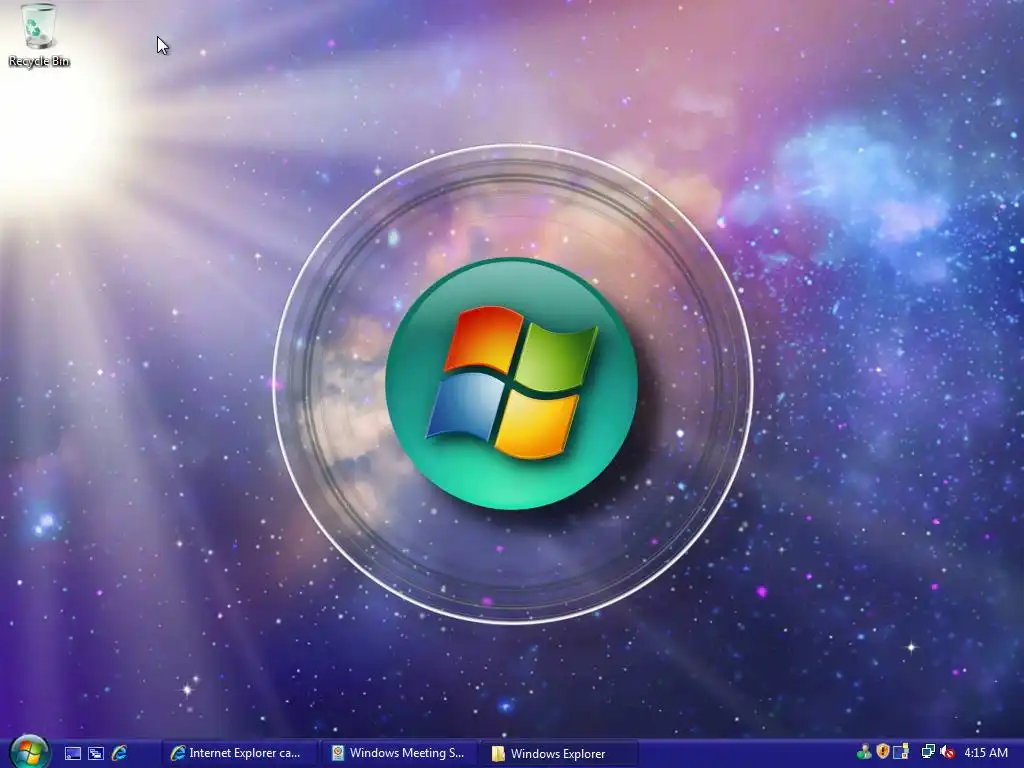
Task: Click Show Desktop in Quick Launch
Action: point(72,754)
